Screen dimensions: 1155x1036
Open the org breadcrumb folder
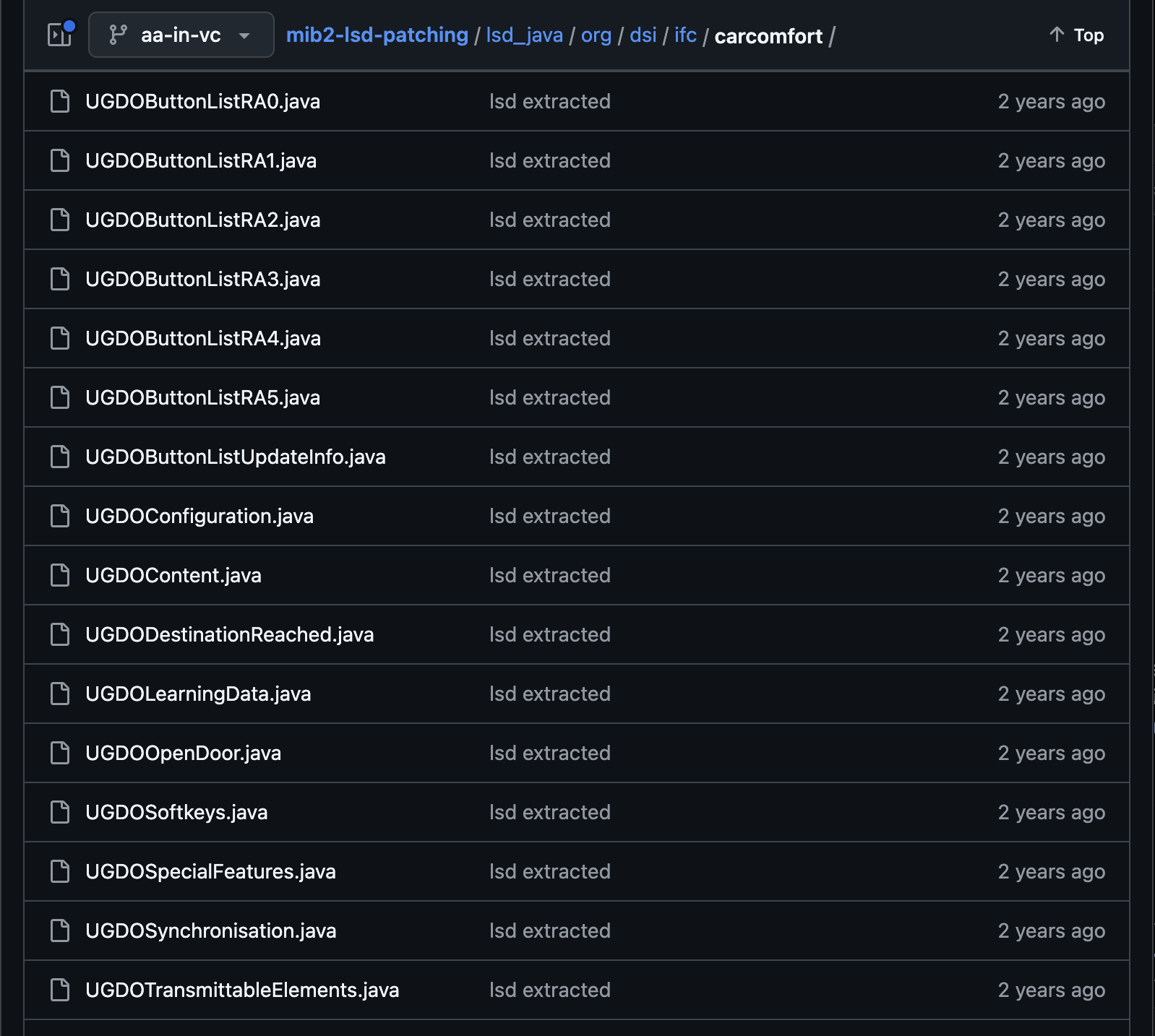(x=596, y=35)
